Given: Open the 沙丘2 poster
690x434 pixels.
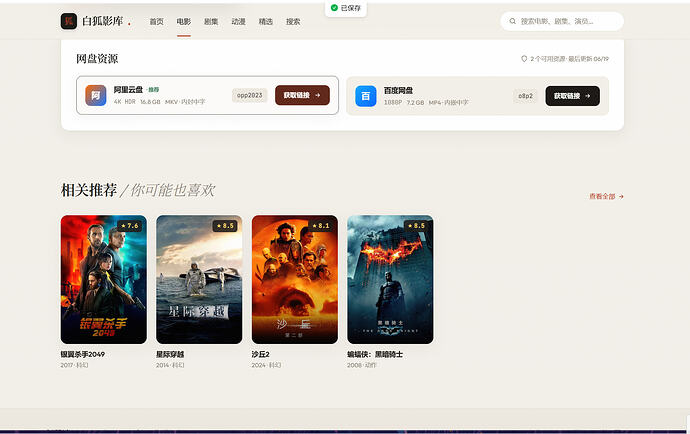Looking at the screenshot, I should coord(295,280).
